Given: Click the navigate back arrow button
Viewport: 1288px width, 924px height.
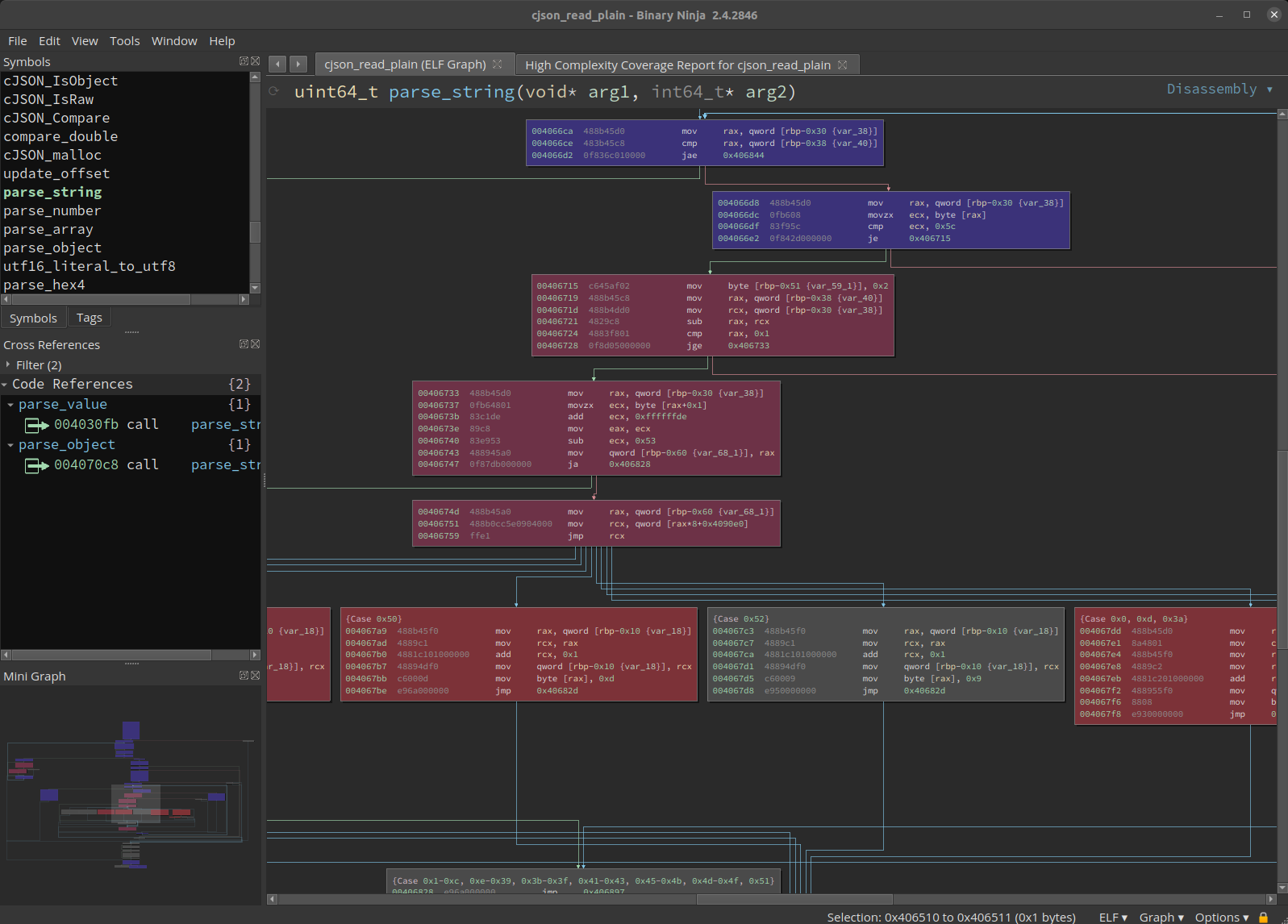Looking at the screenshot, I should pos(277,65).
